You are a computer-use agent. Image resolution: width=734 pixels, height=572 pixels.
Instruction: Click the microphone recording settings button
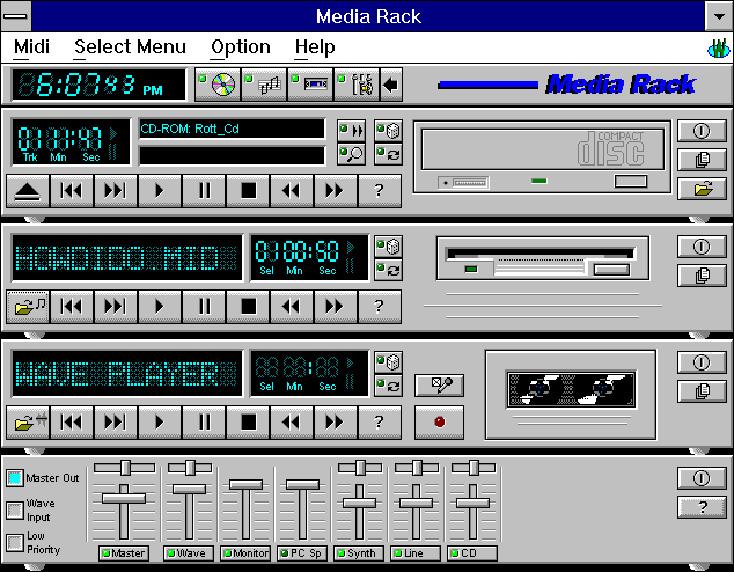[439, 385]
